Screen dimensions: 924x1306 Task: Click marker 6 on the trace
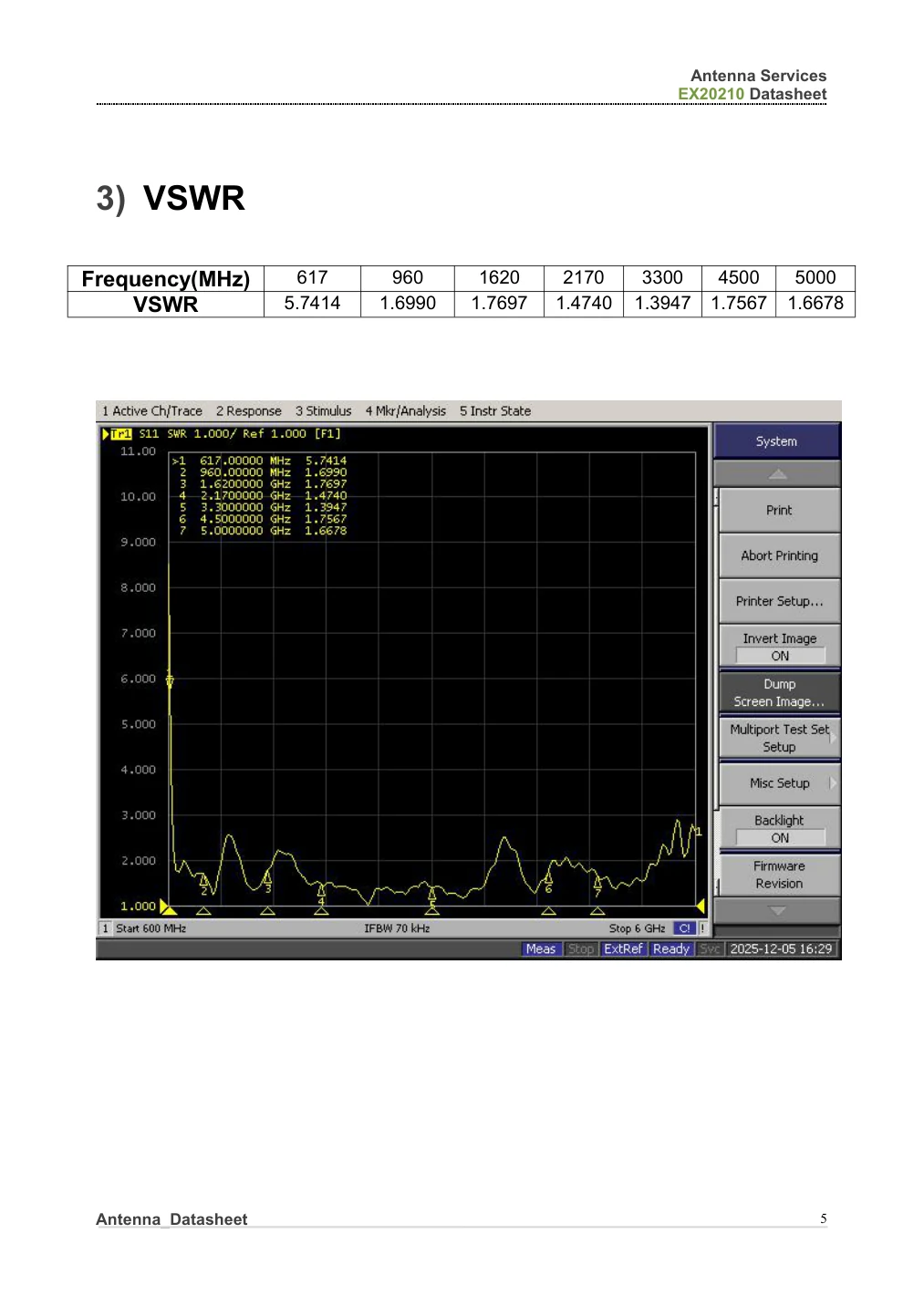548,882
